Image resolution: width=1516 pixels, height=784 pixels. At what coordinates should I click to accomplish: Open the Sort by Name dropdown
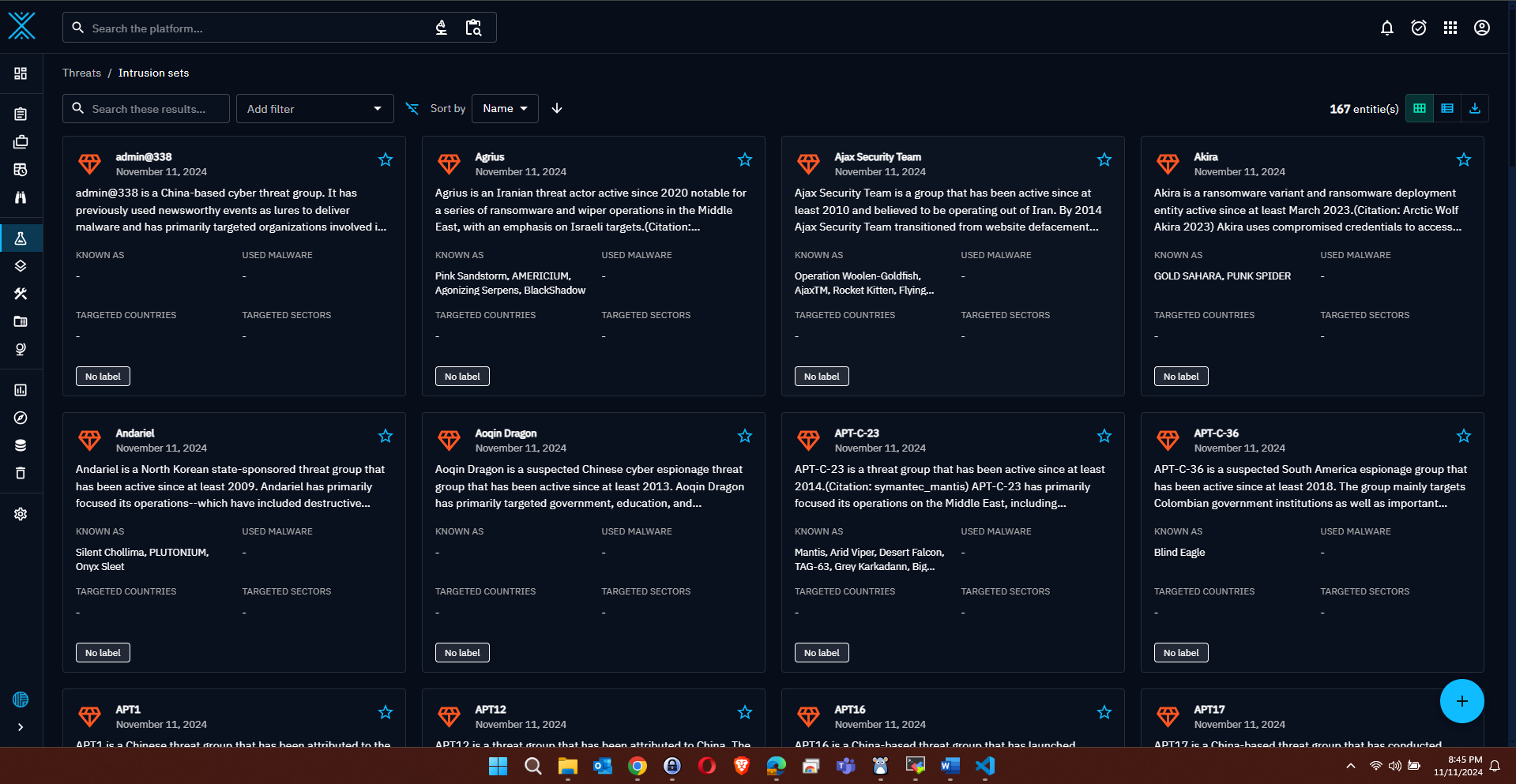(x=505, y=108)
